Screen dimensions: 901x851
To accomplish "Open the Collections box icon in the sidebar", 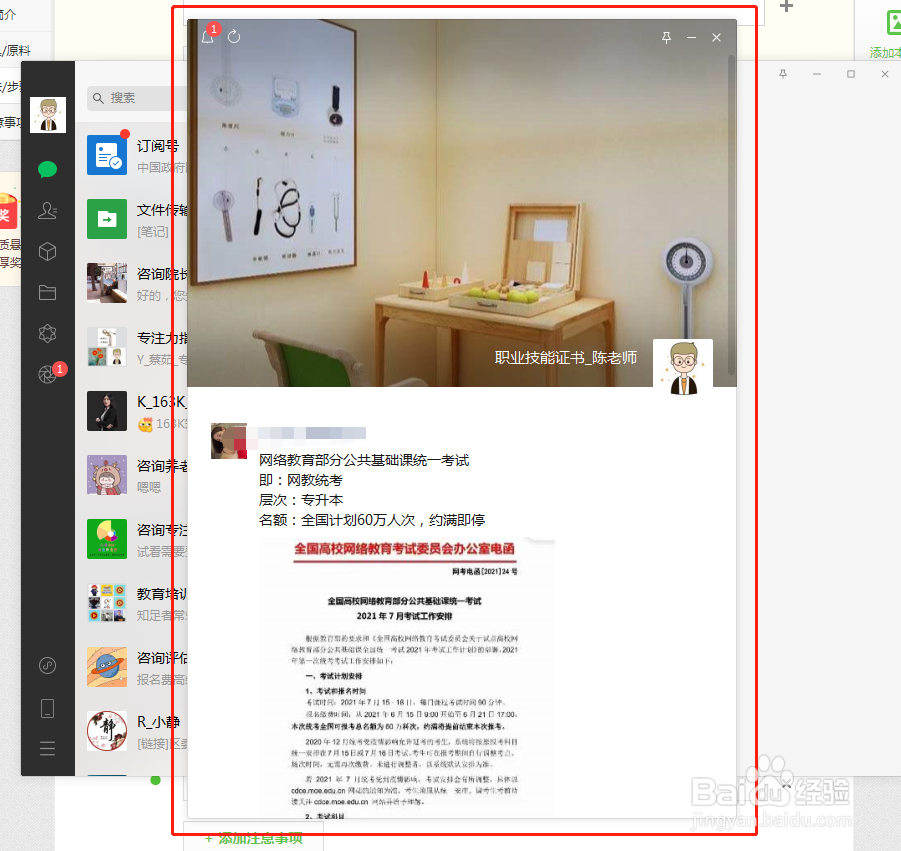I will (47, 251).
